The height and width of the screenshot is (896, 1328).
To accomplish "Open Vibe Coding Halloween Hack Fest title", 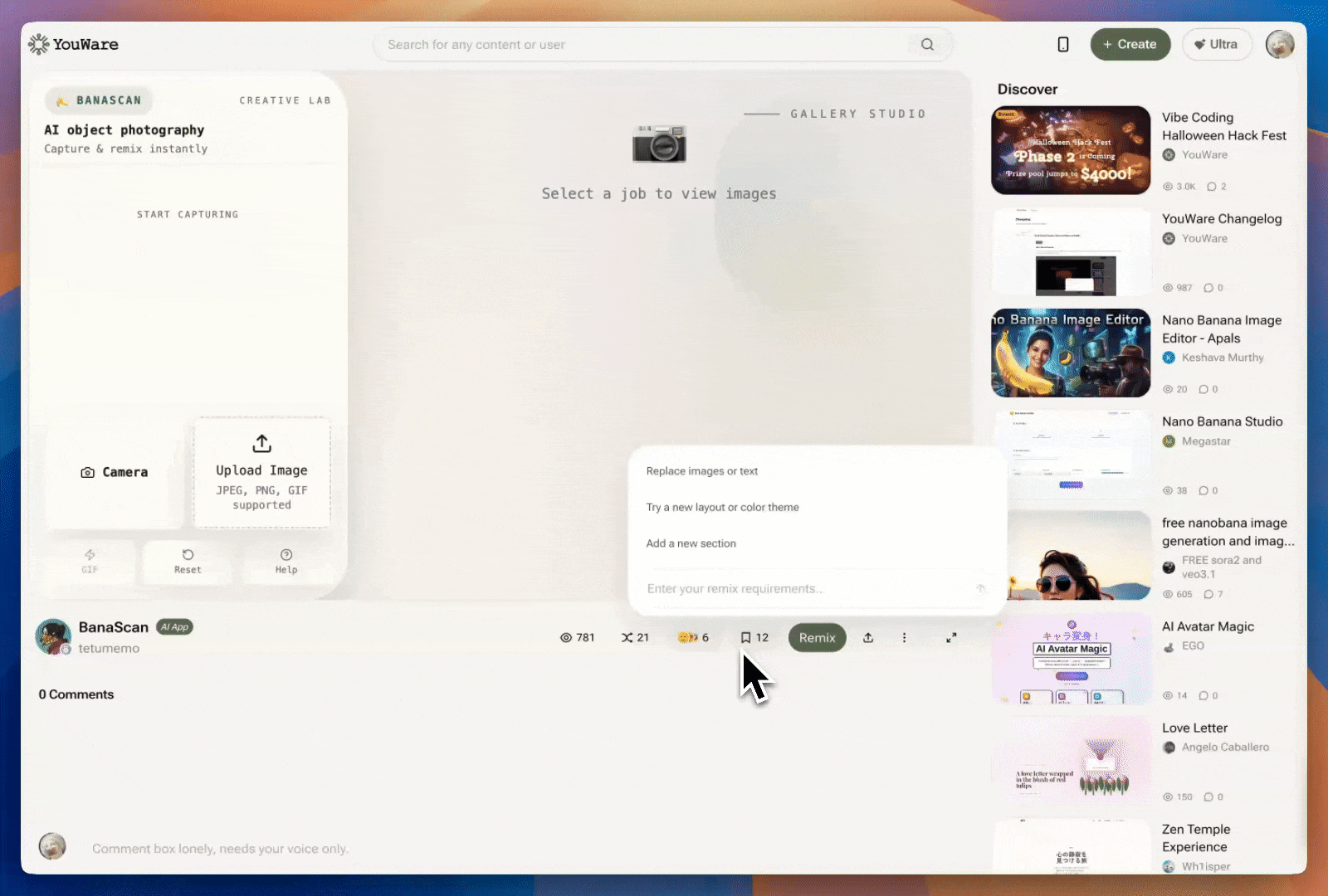I will [x=1224, y=126].
